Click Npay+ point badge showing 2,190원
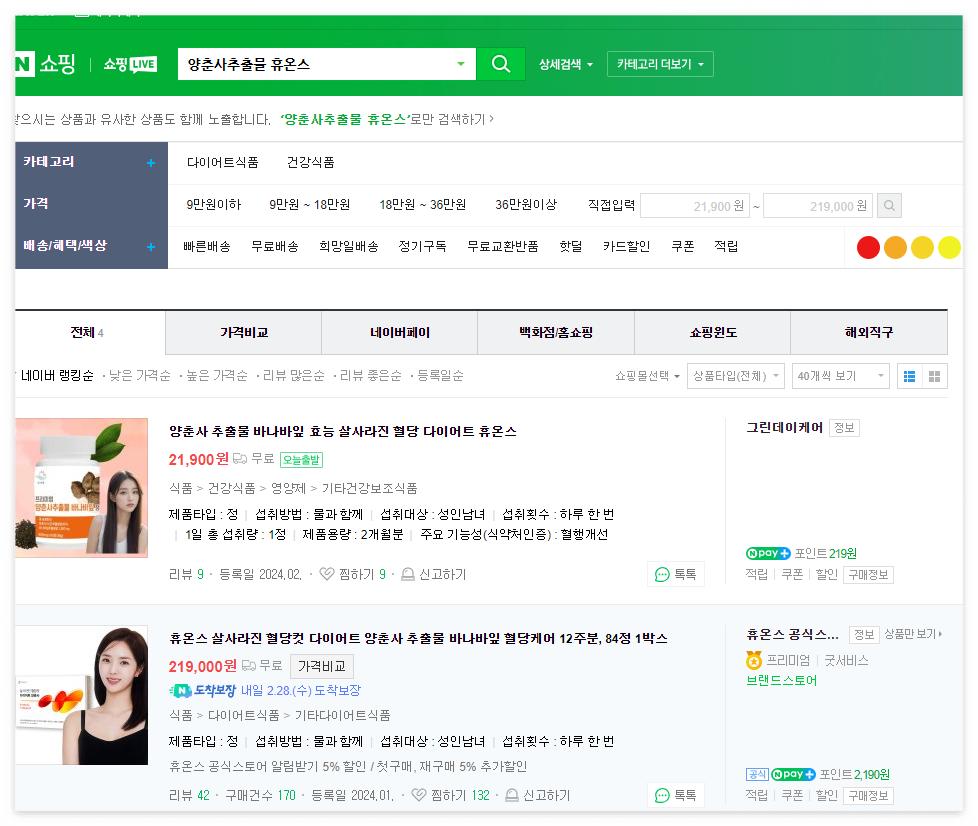The image size is (978, 826). point(793,774)
